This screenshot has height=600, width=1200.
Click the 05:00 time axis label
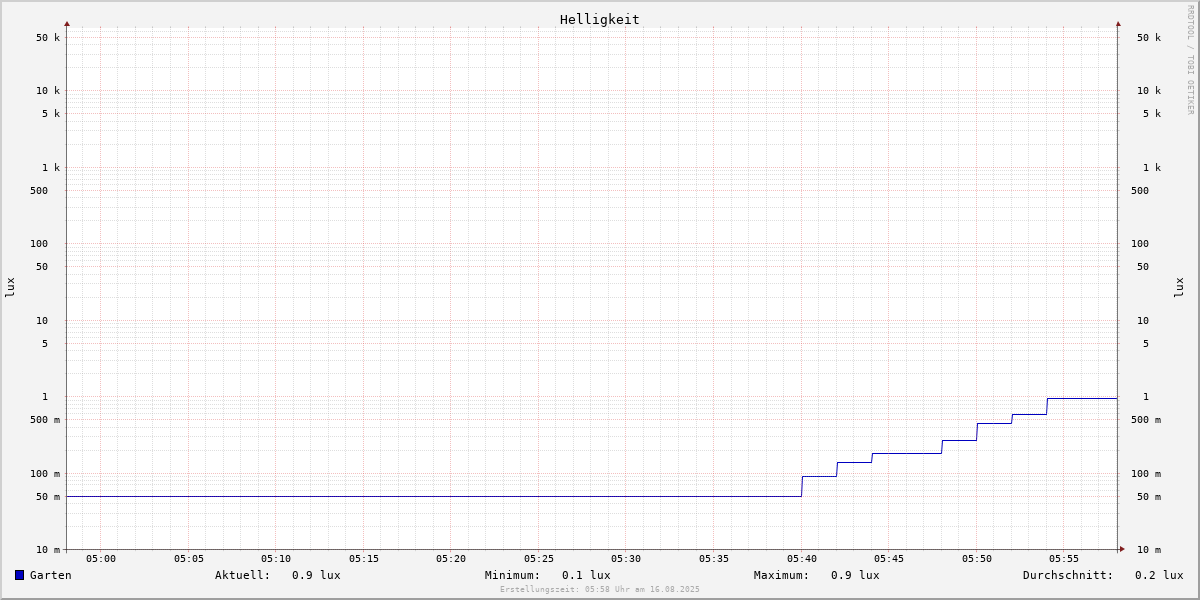[101, 559]
